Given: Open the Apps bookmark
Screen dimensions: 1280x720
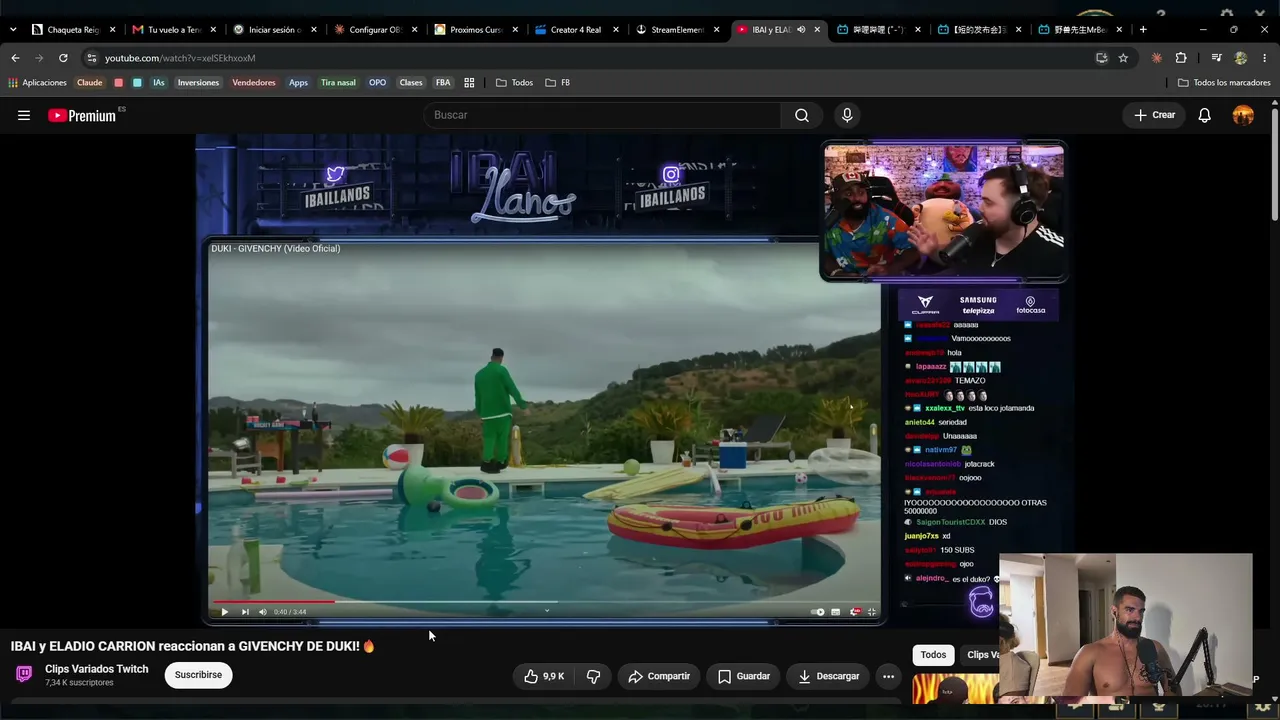Looking at the screenshot, I should pyautogui.click(x=298, y=82).
